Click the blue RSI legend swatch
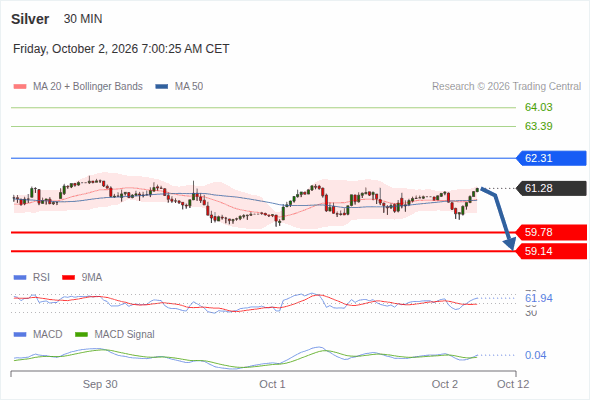Screen dimensions: 590x400 (20, 278)
